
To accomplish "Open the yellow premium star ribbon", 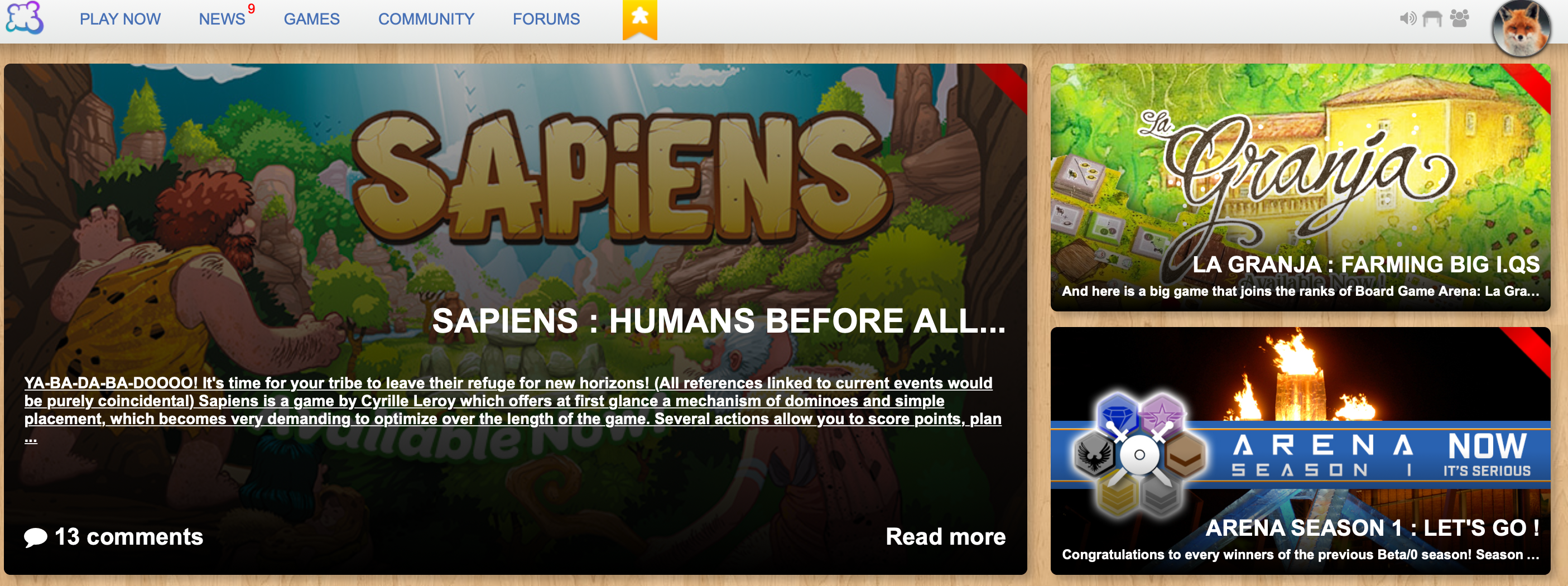I will [639, 20].
